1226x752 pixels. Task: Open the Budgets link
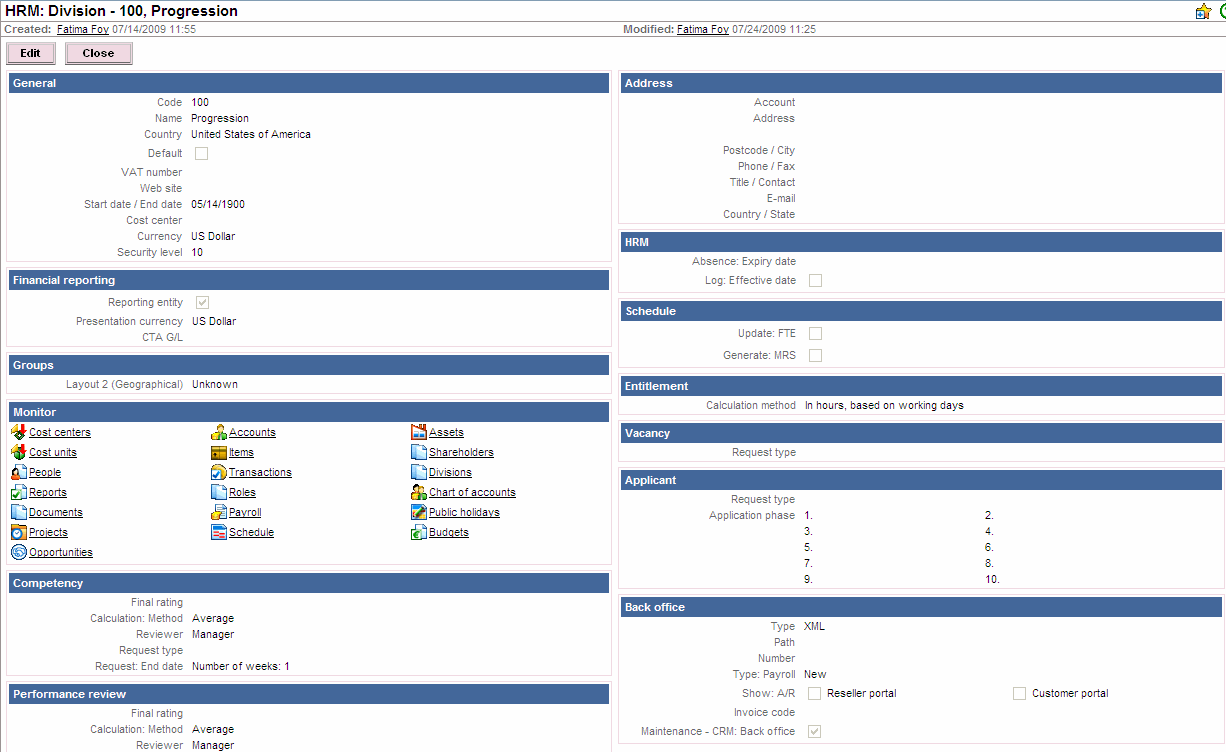pyautogui.click(x=448, y=532)
